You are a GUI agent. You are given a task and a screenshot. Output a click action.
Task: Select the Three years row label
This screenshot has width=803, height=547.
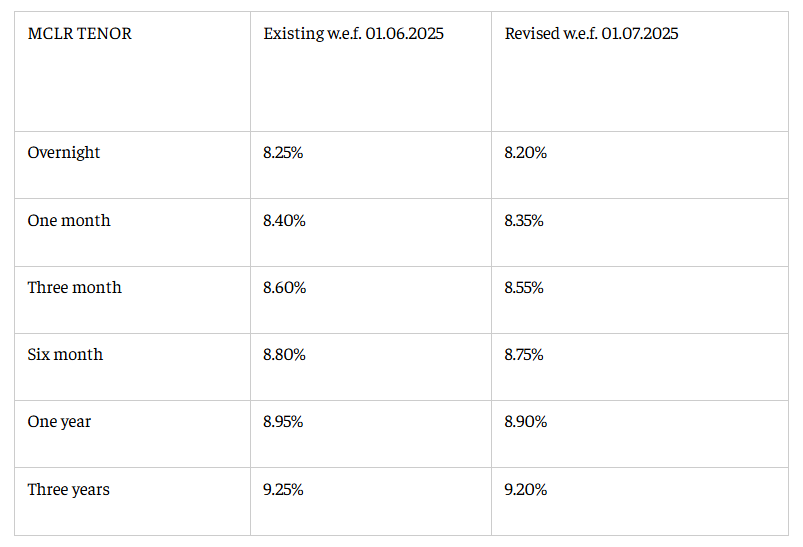(68, 489)
